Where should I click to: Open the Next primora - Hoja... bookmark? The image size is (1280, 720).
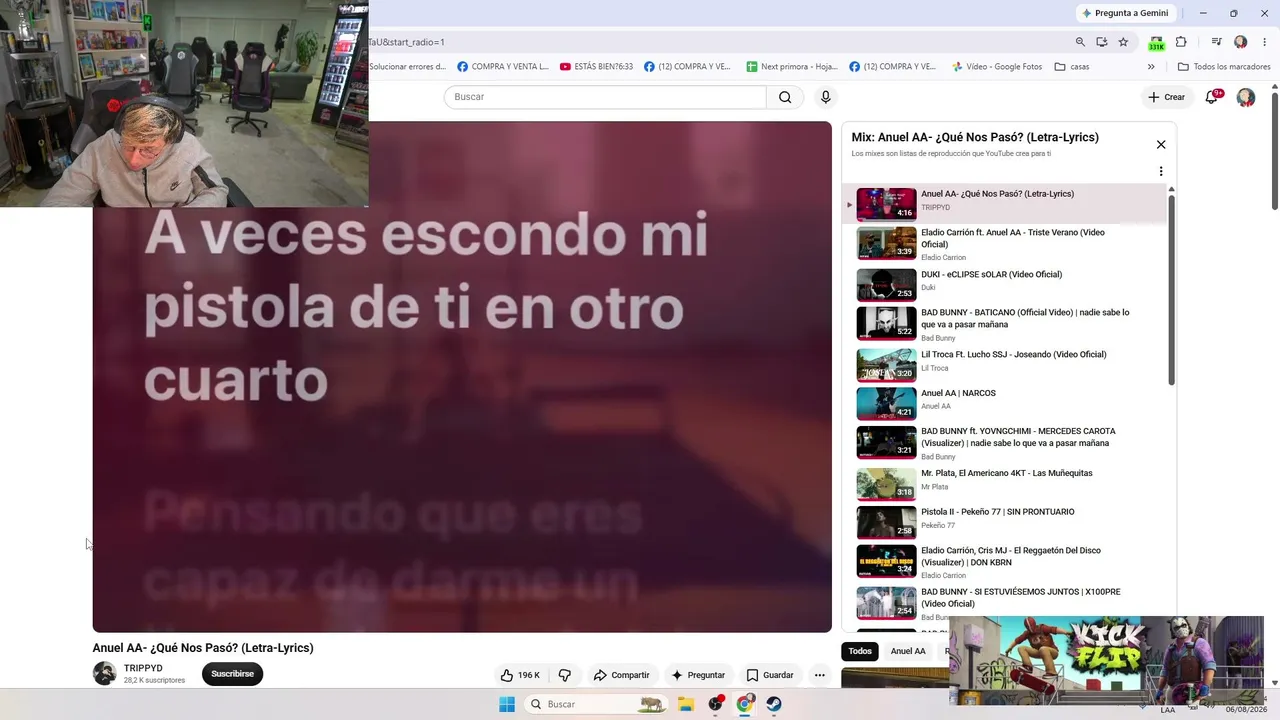coord(792,67)
